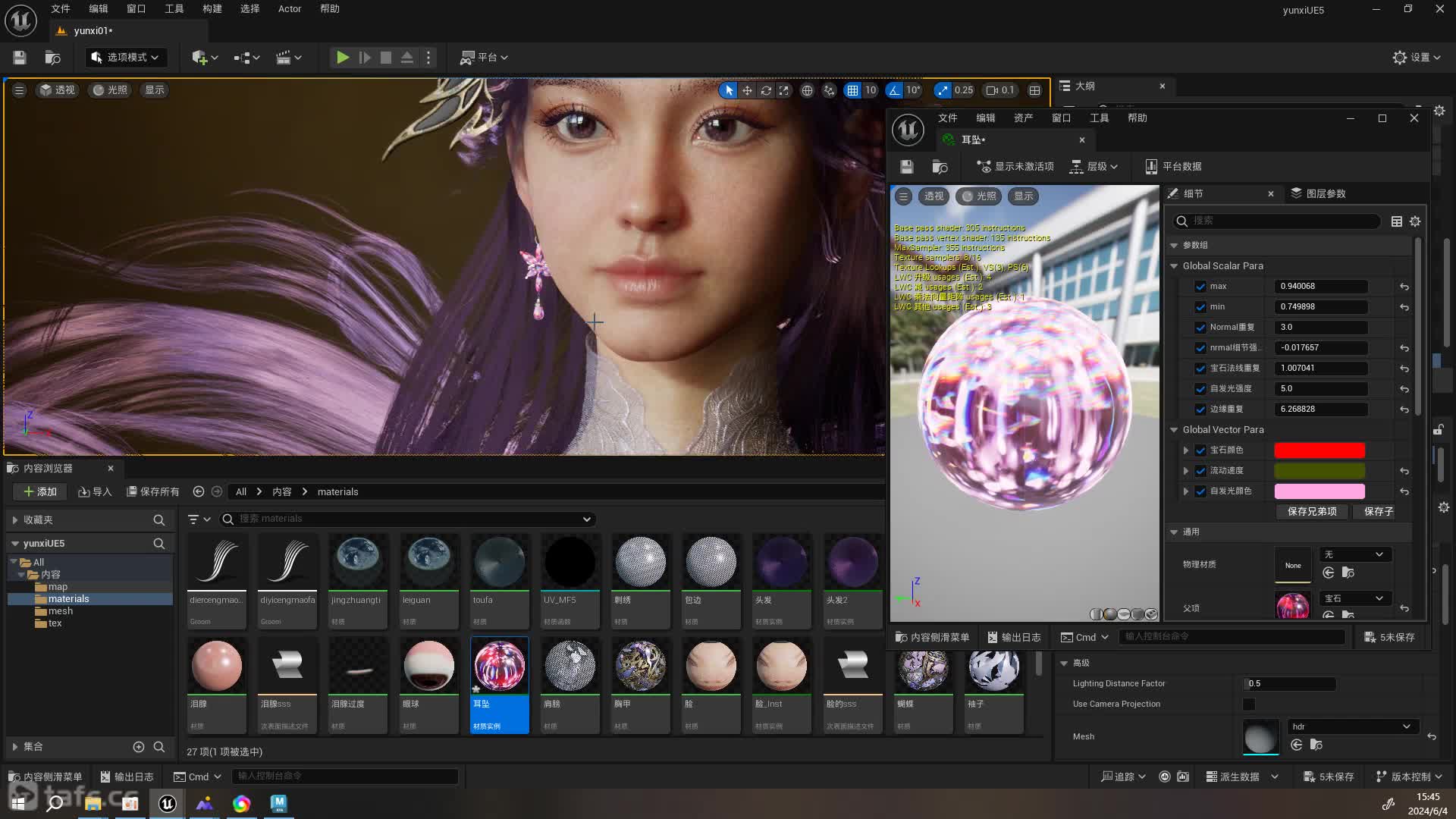Open the content browser filter icon
Image resolution: width=1456 pixels, height=819 pixels.
point(199,519)
